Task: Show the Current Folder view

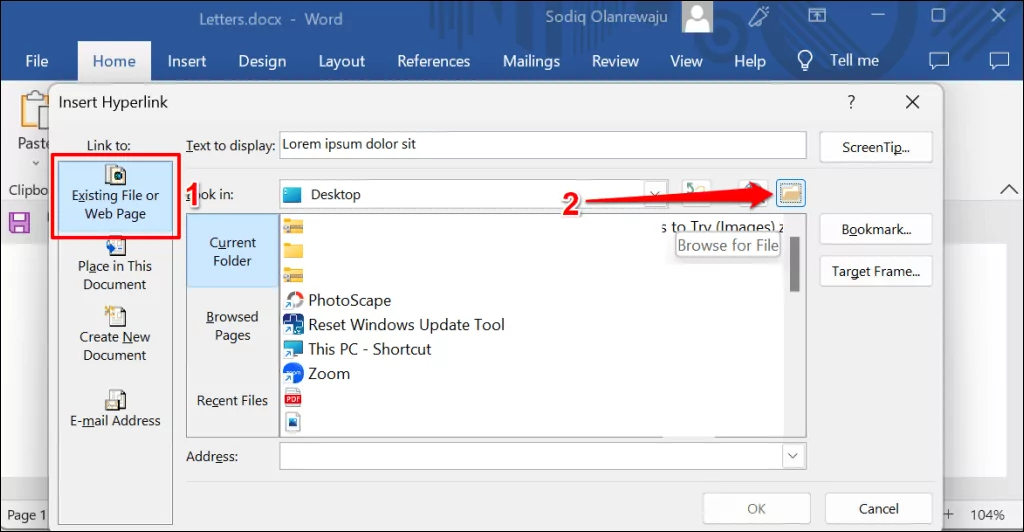Action: pyautogui.click(x=232, y=251)
